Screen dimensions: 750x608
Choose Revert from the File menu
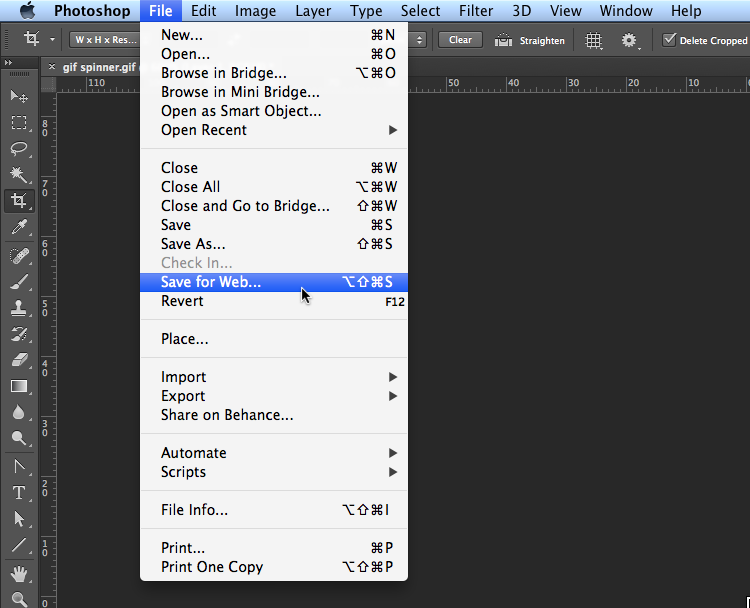[x=274, y=301]
